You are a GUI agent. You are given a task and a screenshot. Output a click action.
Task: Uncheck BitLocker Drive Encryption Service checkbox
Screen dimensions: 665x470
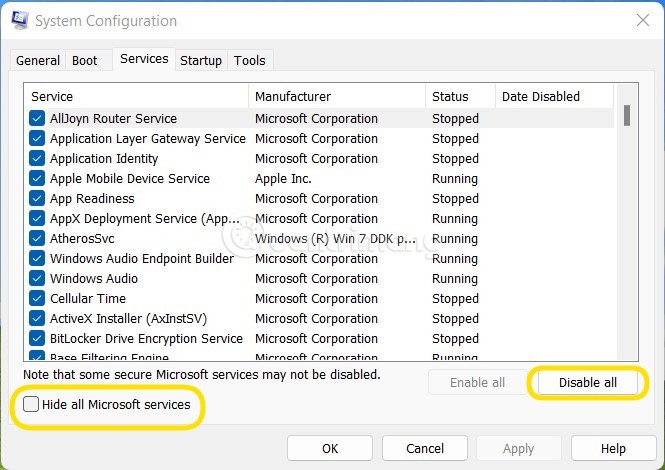click(37, 338)
